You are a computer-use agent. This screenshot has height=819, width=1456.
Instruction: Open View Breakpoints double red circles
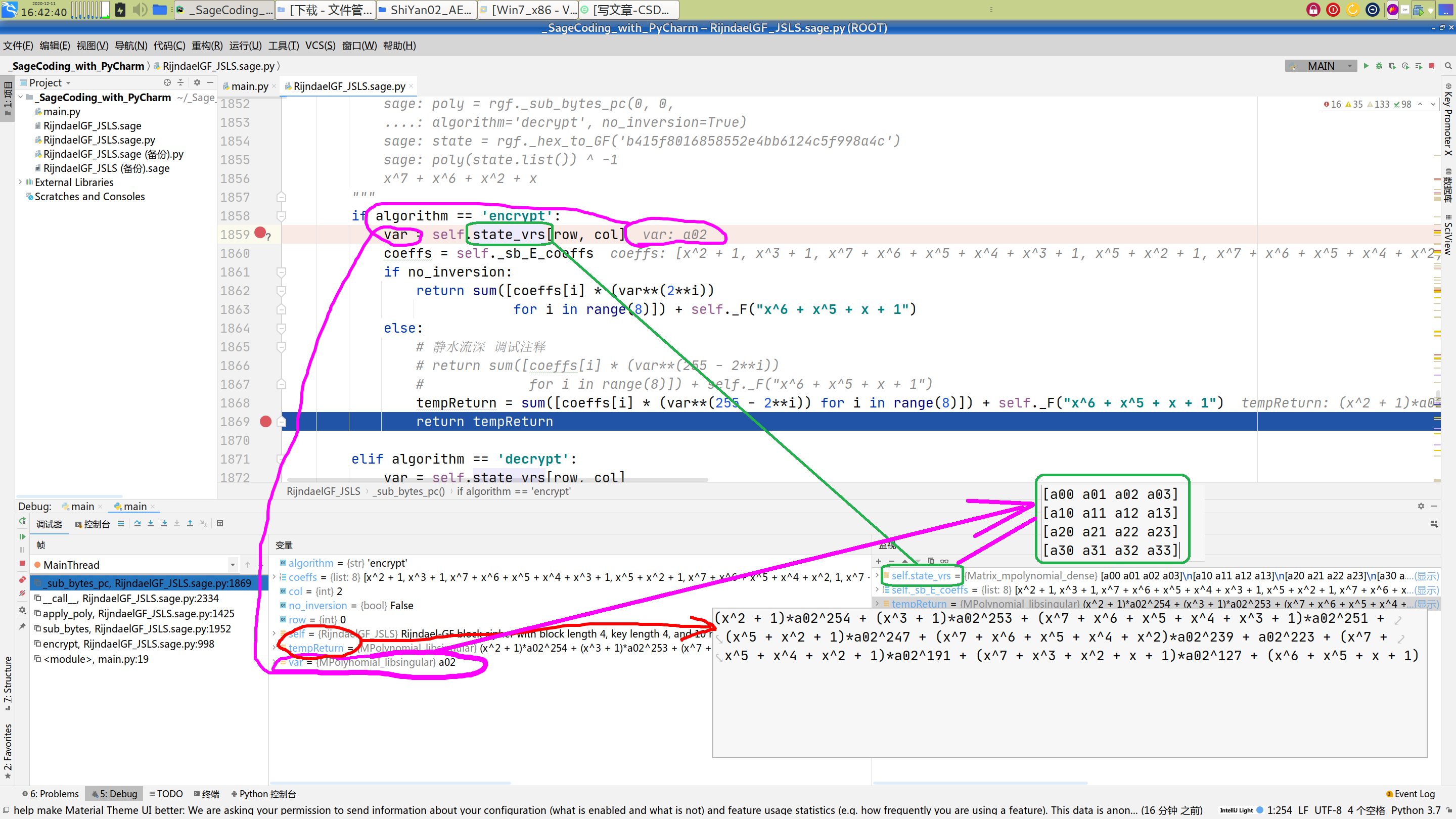click(22, 580)
